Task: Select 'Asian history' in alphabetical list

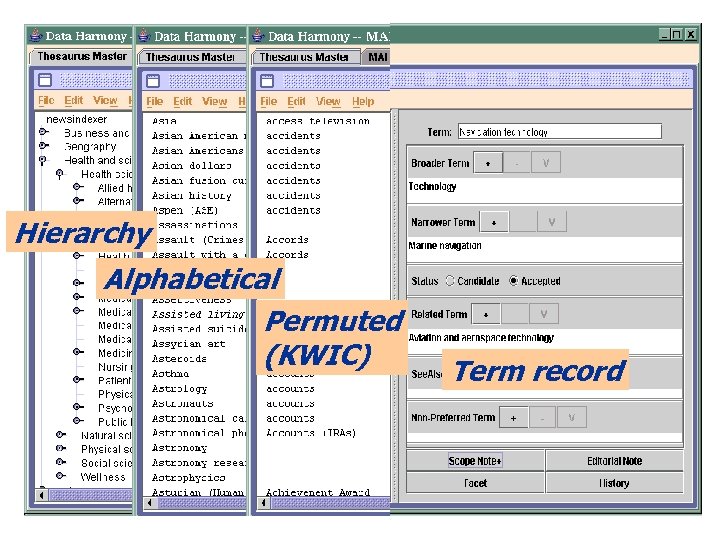Action: [x=191, y=196]
